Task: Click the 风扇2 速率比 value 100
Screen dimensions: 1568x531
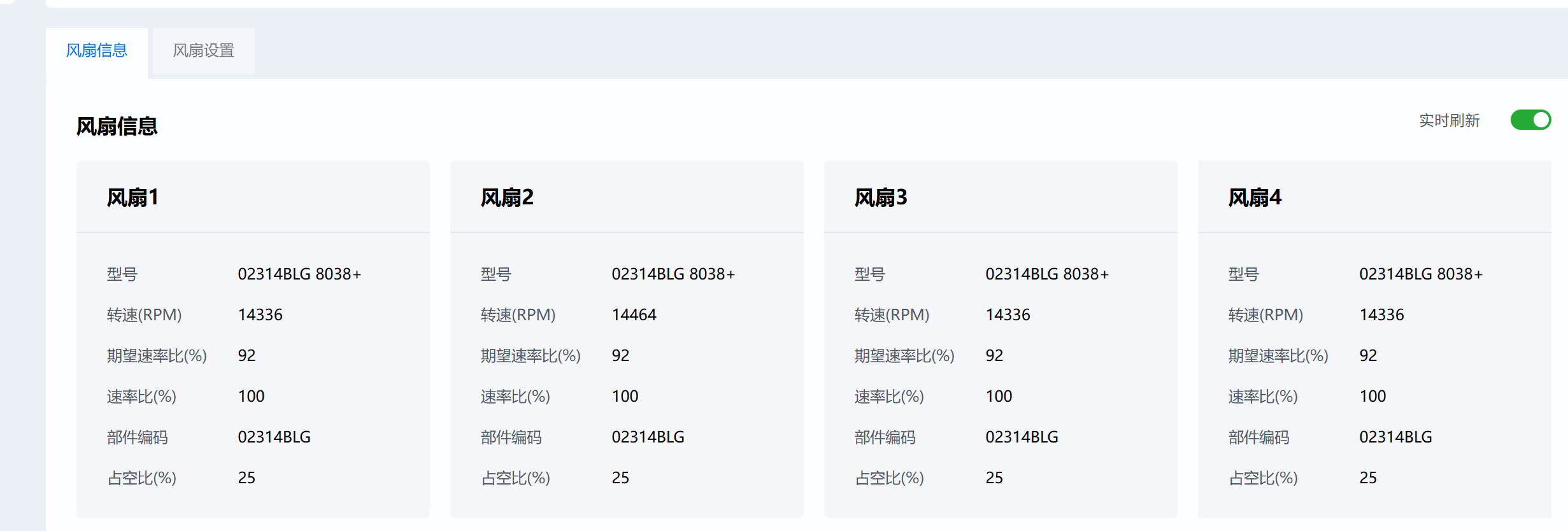Action: click(625, 396)
